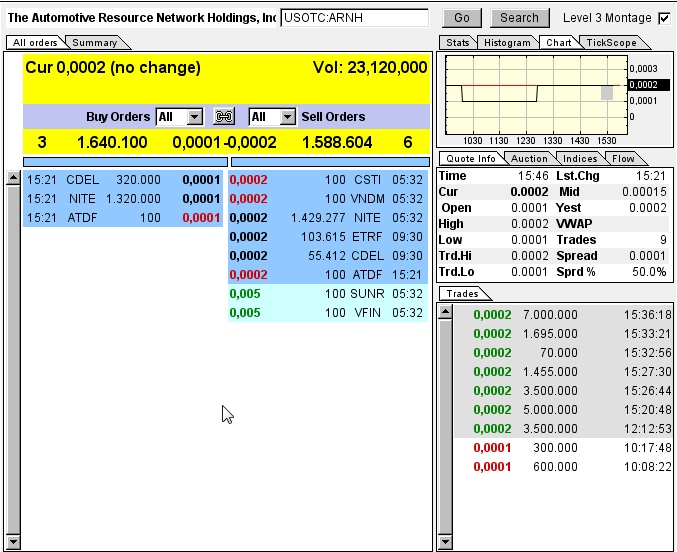The width and height of the screenshot is (677, 552).
Task: Click the USOTC:ARNH symbol input field
Action: tap(354, 18)
